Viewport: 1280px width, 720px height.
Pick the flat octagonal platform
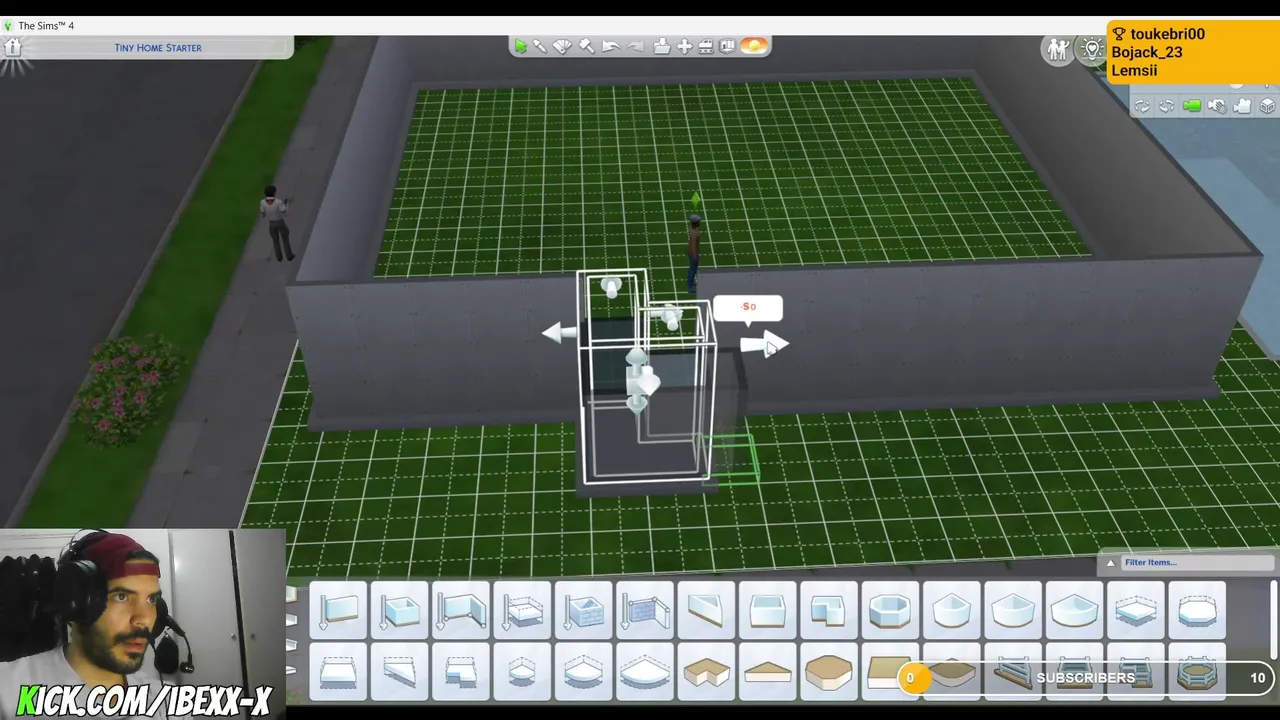(x=1197, y=610)
